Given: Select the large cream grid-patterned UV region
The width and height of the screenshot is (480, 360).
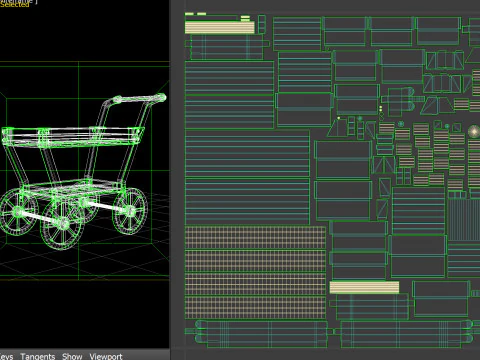Looking at the screenshot, I should [x=255, y=273].
